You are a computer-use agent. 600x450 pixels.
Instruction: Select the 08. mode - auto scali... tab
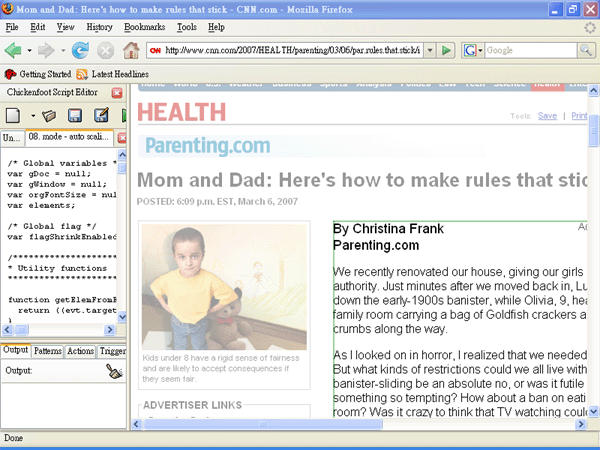point(69,137)
